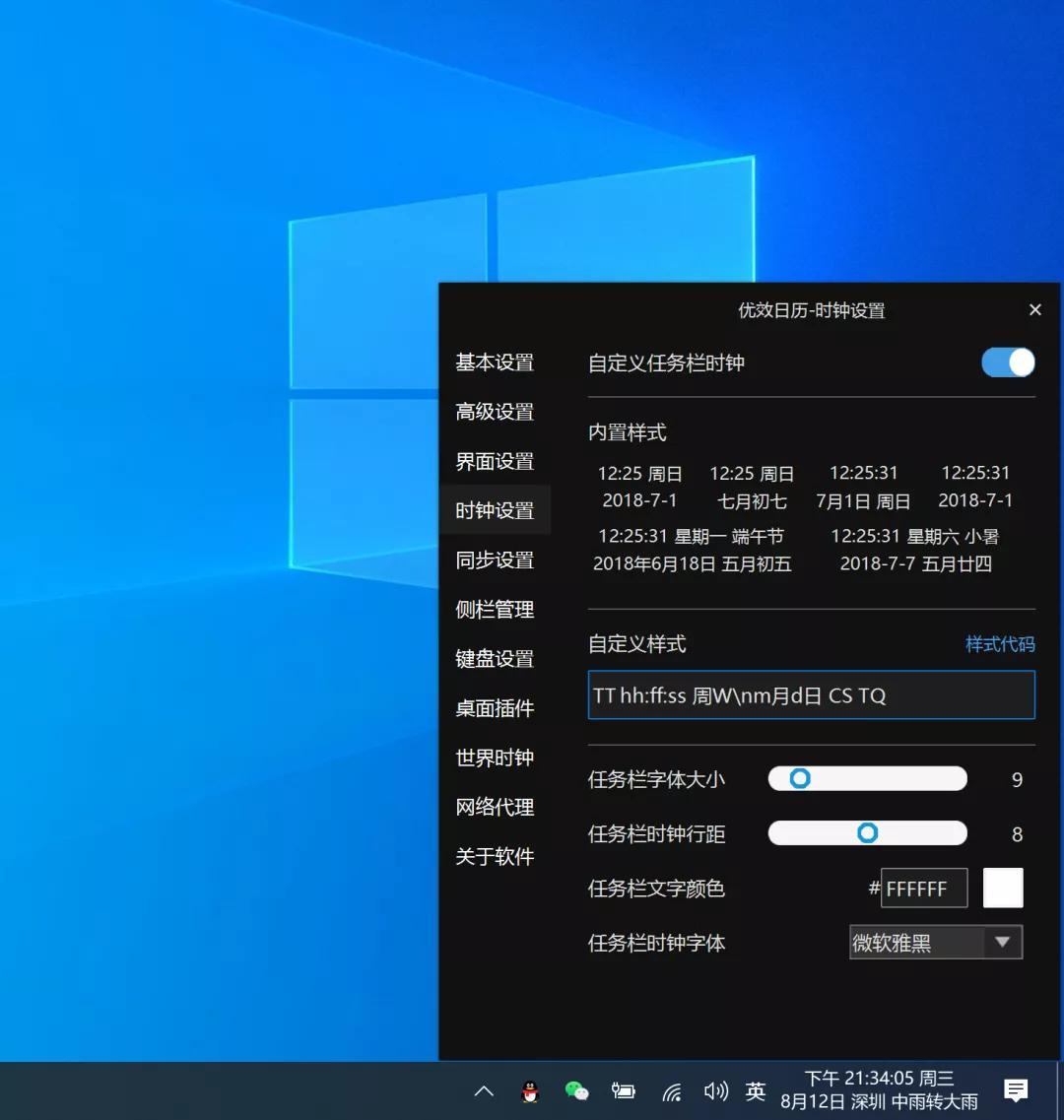This screenshot has height=1120, width=1064.
Task: Click the 英 input method indicator
Action: (x=755, y=1090)
